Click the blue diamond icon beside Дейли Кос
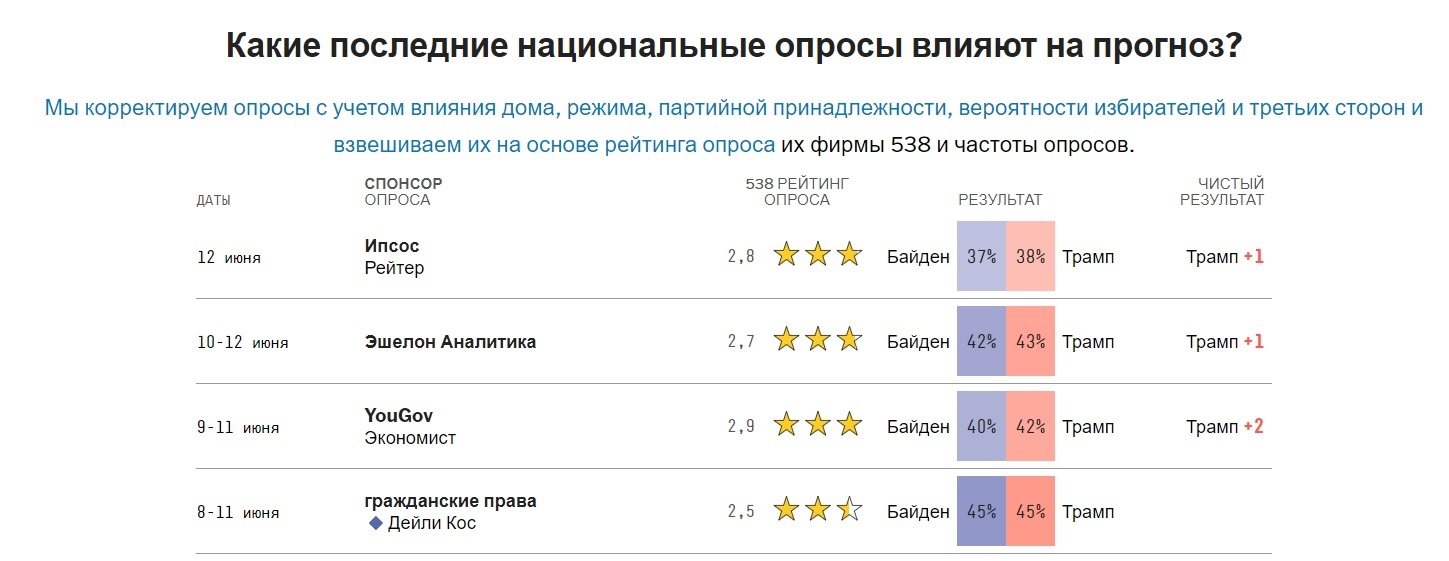This screenshot has height=561, width=1449. (x=376, y=523)
